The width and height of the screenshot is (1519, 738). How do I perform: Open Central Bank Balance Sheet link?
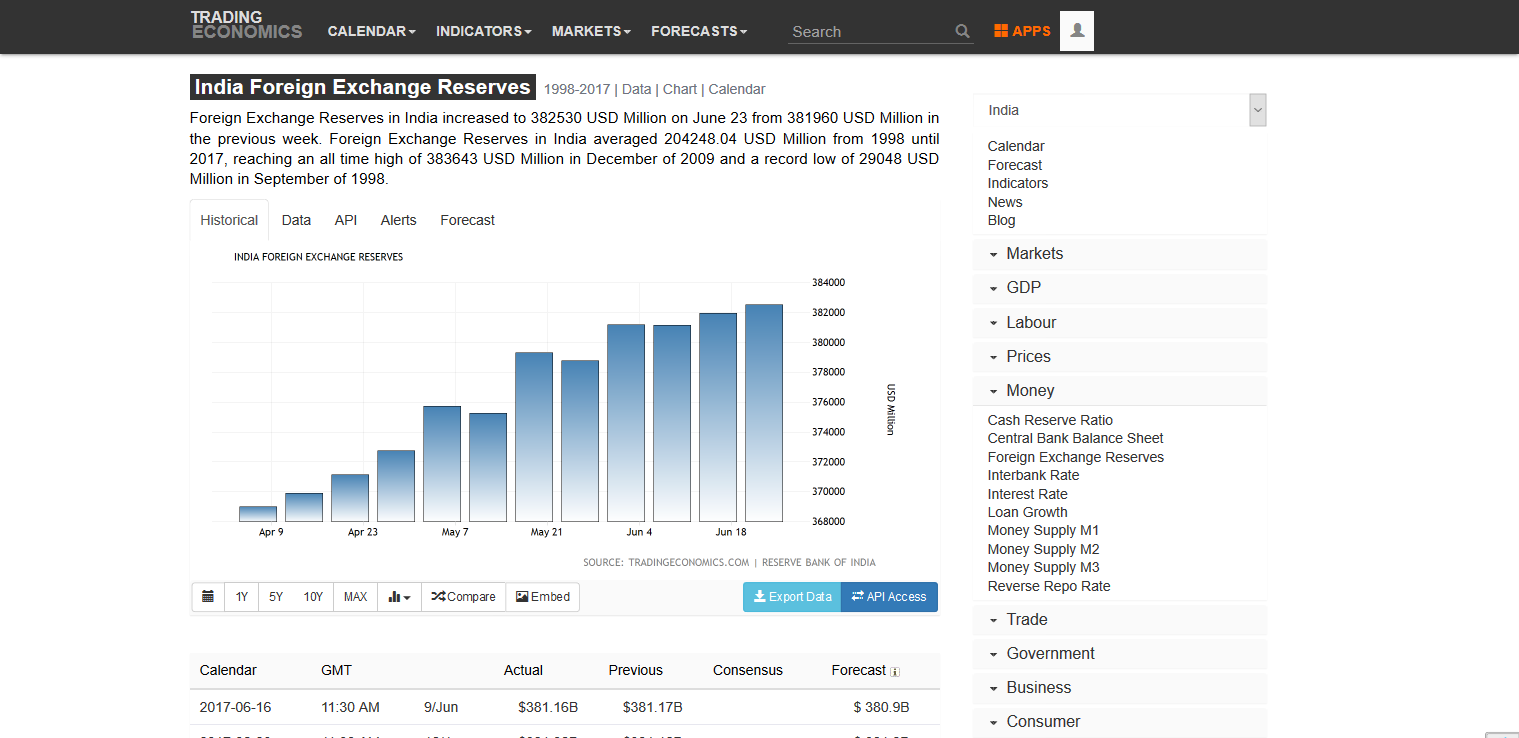[x=1075, y=438]
